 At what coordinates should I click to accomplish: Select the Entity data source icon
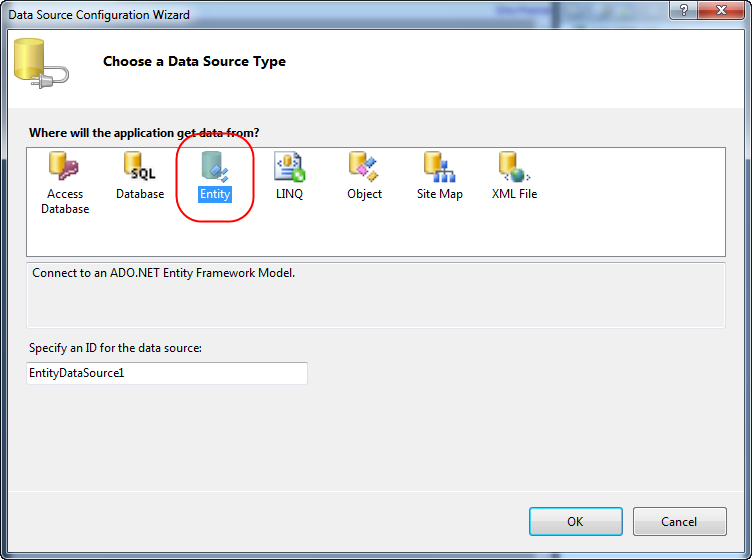tap(214, 166)
